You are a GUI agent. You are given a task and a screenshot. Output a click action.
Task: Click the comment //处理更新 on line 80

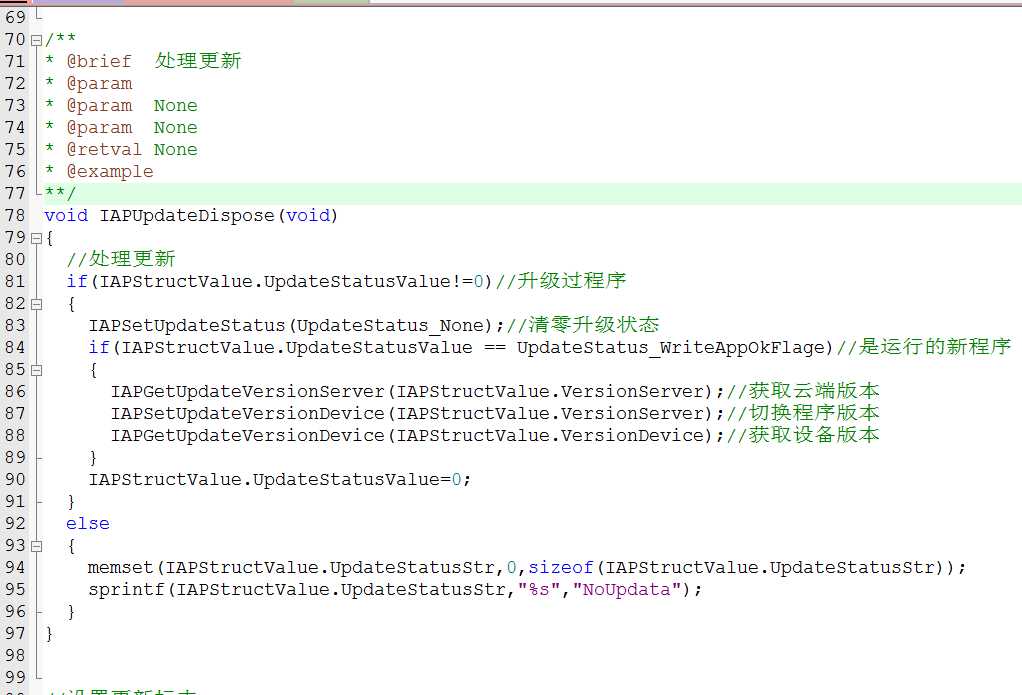tap(121, 259)
